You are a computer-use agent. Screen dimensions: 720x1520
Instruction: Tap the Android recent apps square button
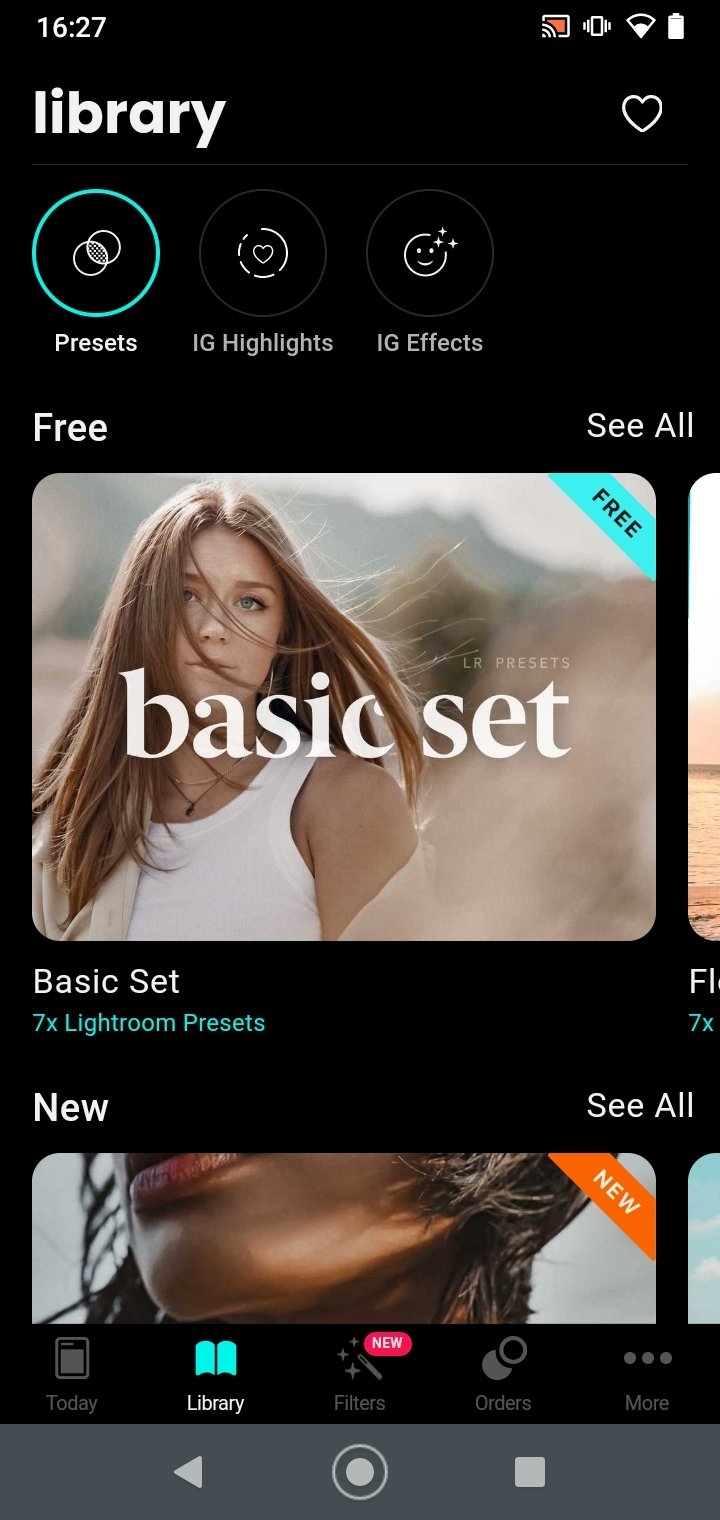point(530,1472)
